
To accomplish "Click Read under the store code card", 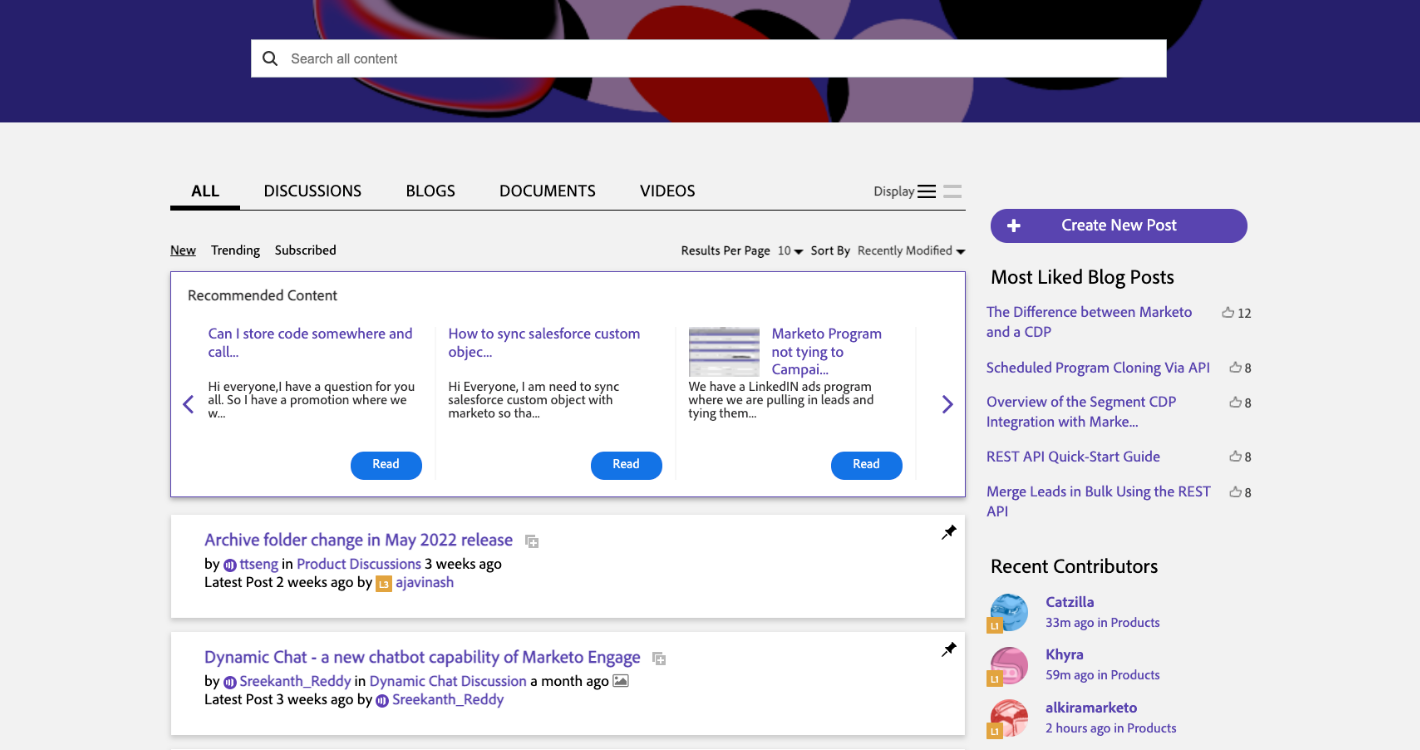I will point(386,465).
